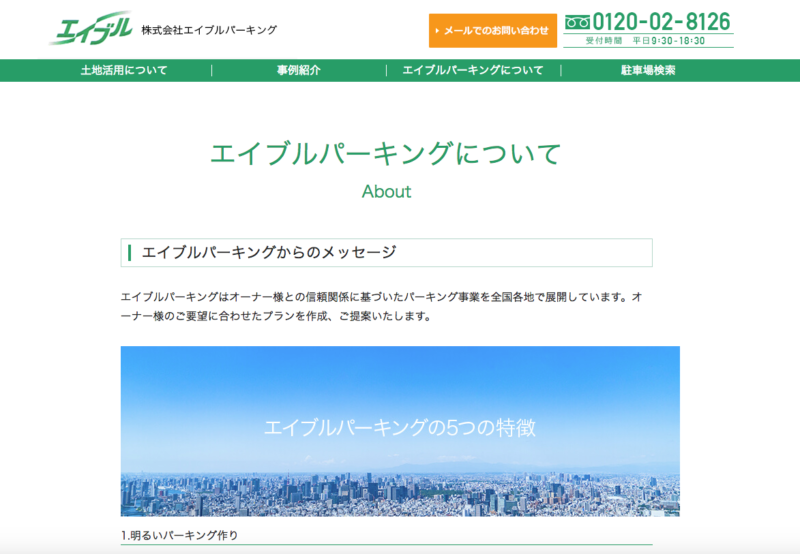The height and width of the screenshot is (554, 800).
Task: Click the エイブルパーキングについて page title
Action: coord(386,154)
